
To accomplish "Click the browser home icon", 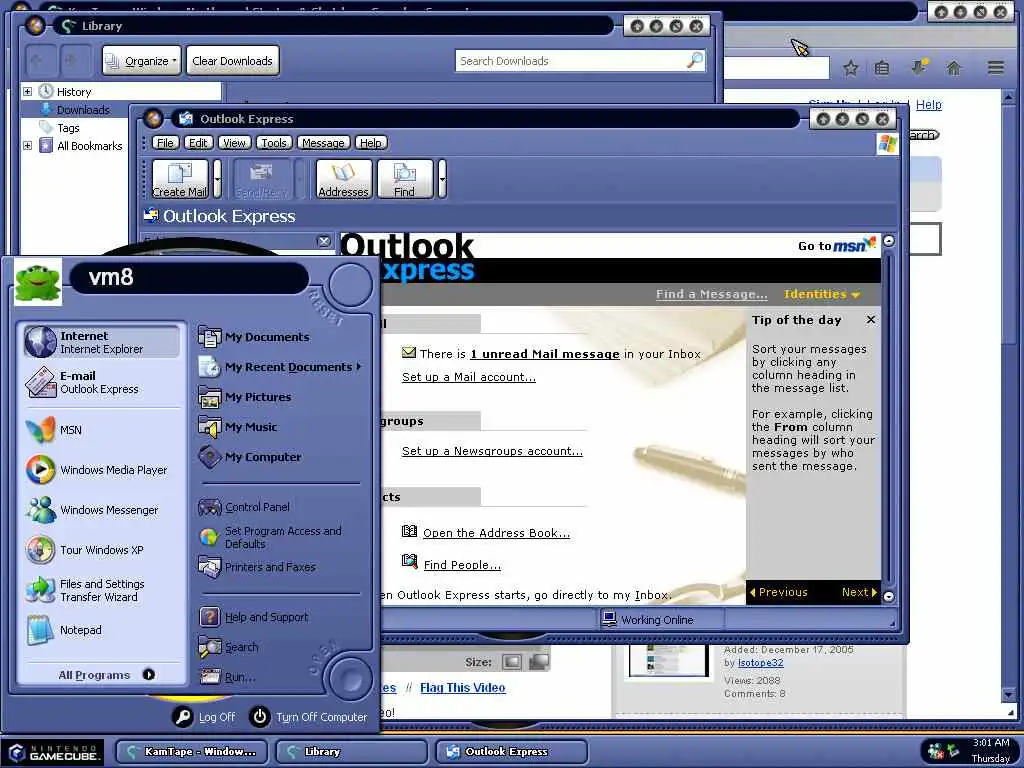I will [954, 68].
